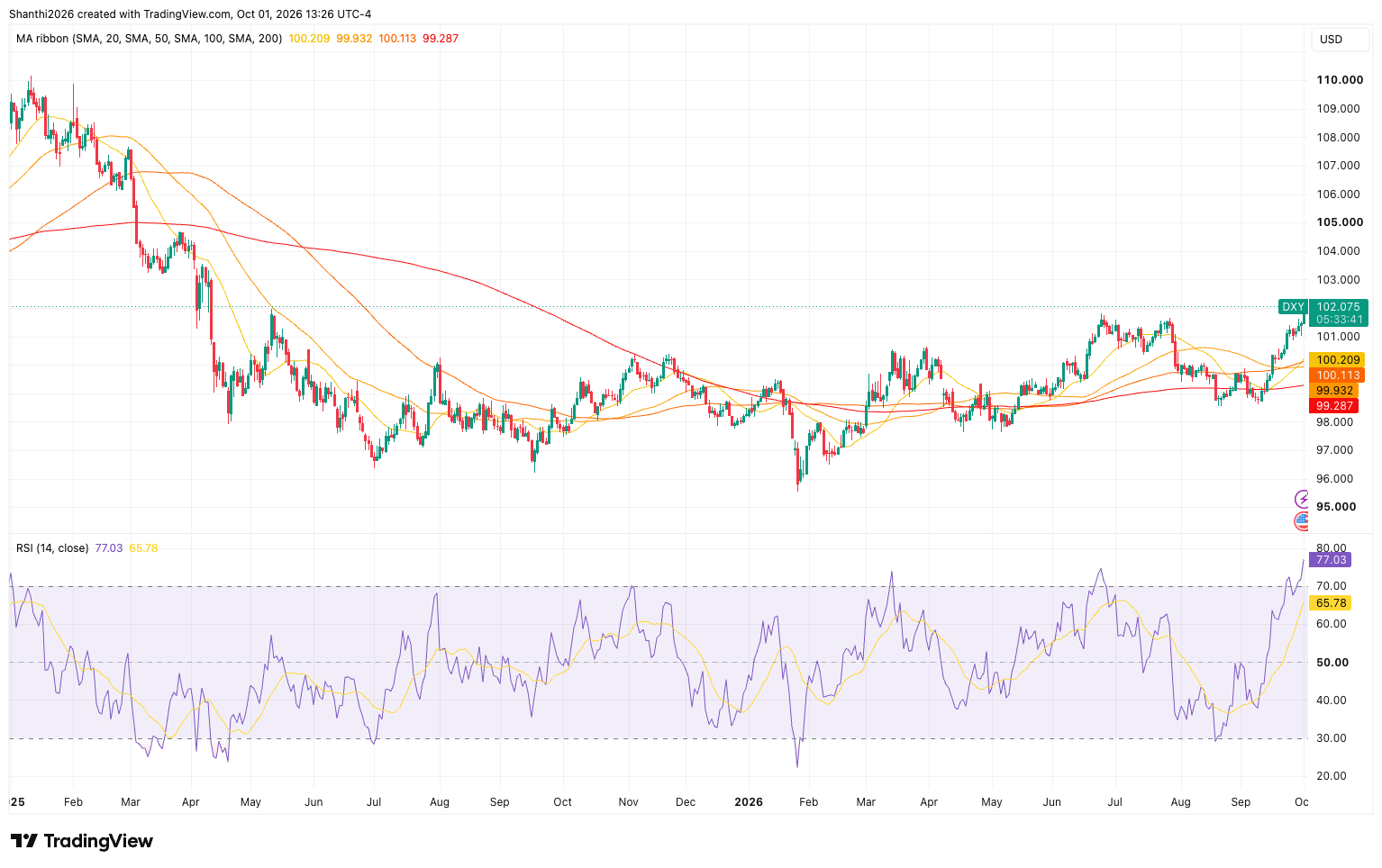This screenshot has height=868, width=1382.
Task: Click the 99.932 price-axis tag
Action: point(1334,391)
